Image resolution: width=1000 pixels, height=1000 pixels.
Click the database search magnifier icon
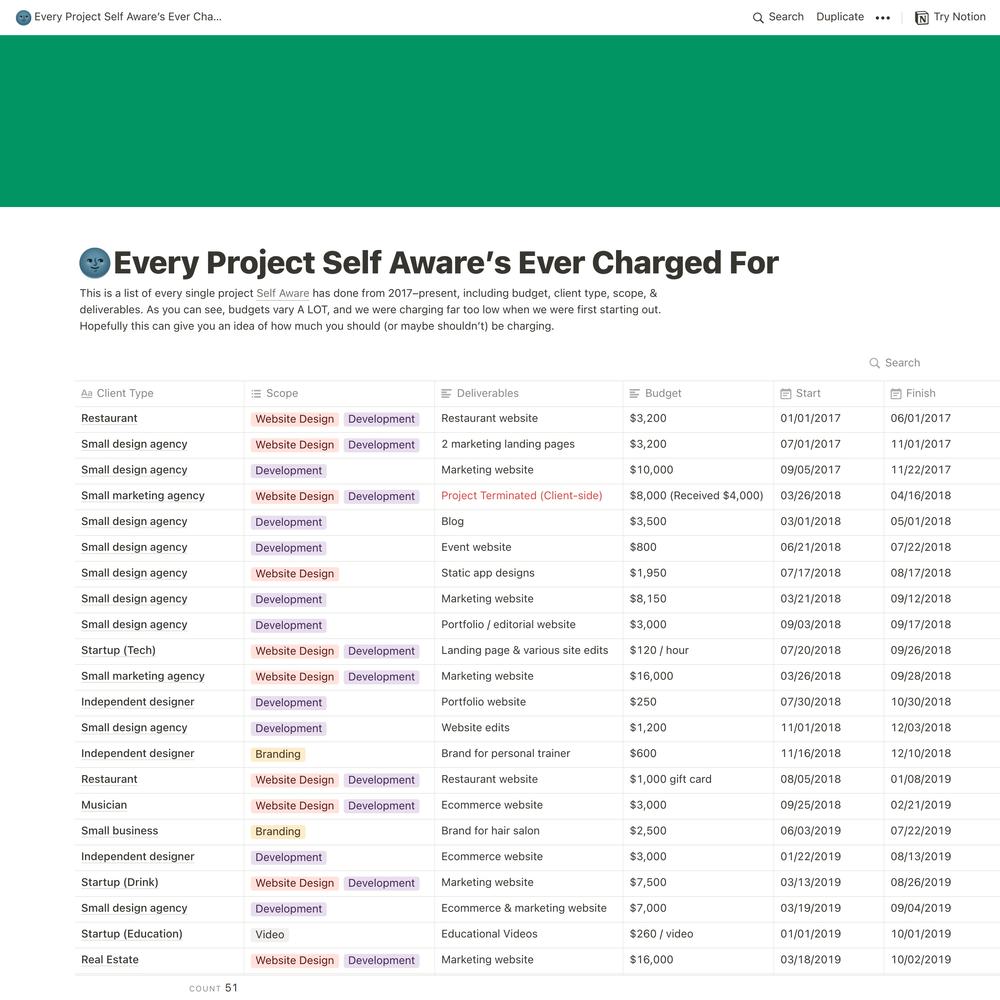pyautogui.click(x=874, y=363)
